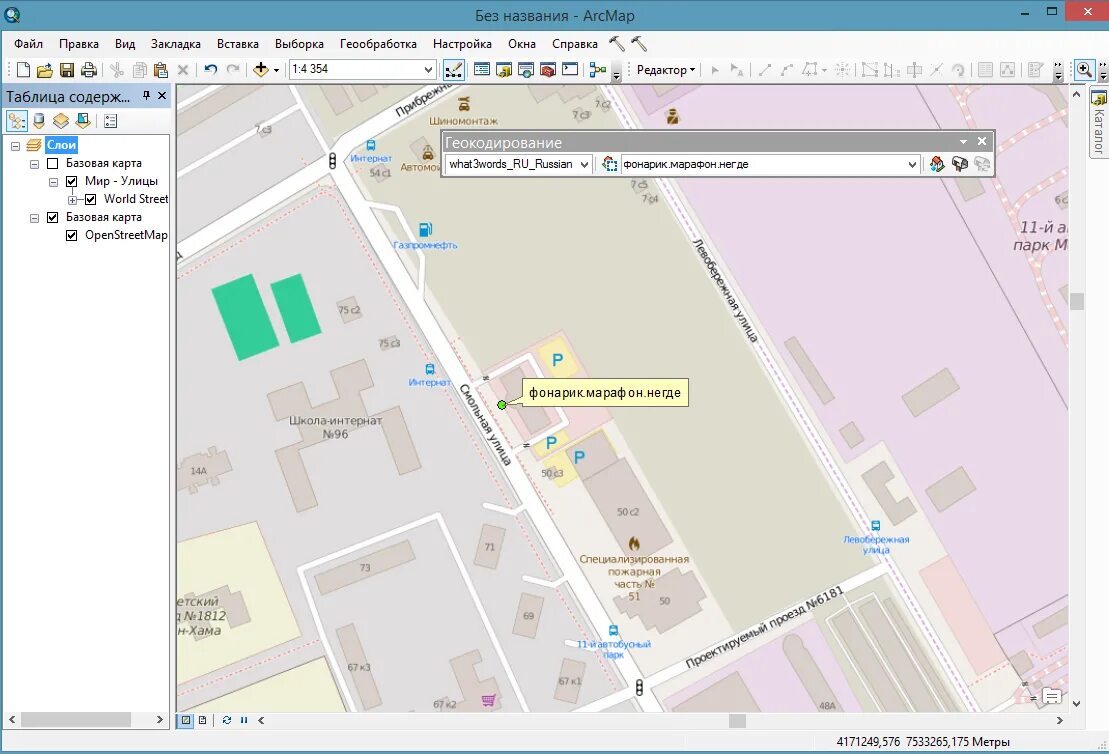Refresh the map display
The image size is (1109, 754).
226,720
